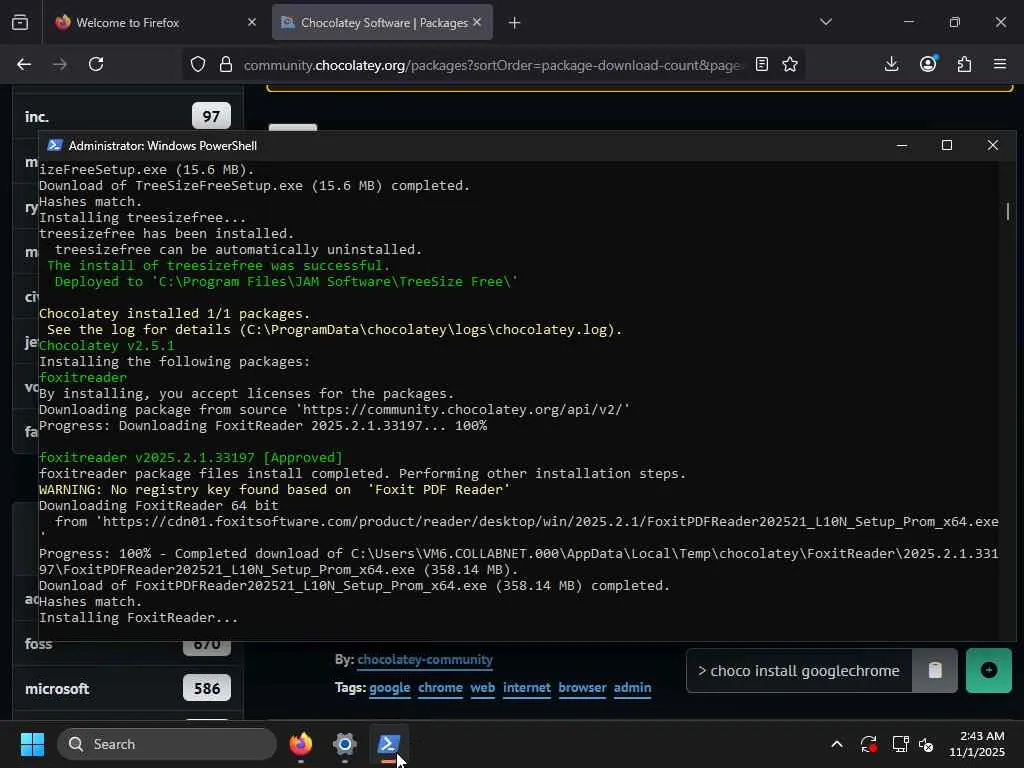Click Windows Update tray icon
Screen dimensions: 1024x768
pos(869,744)
